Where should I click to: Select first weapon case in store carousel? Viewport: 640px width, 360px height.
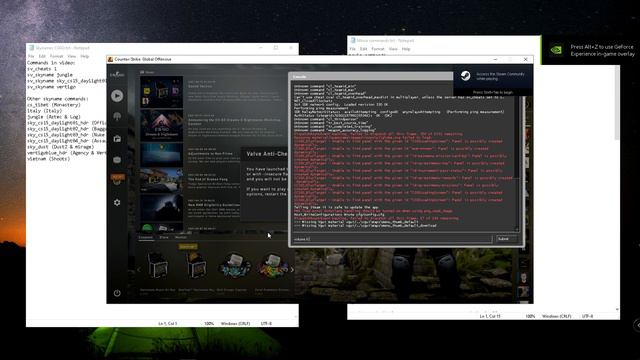pos(158,266)
